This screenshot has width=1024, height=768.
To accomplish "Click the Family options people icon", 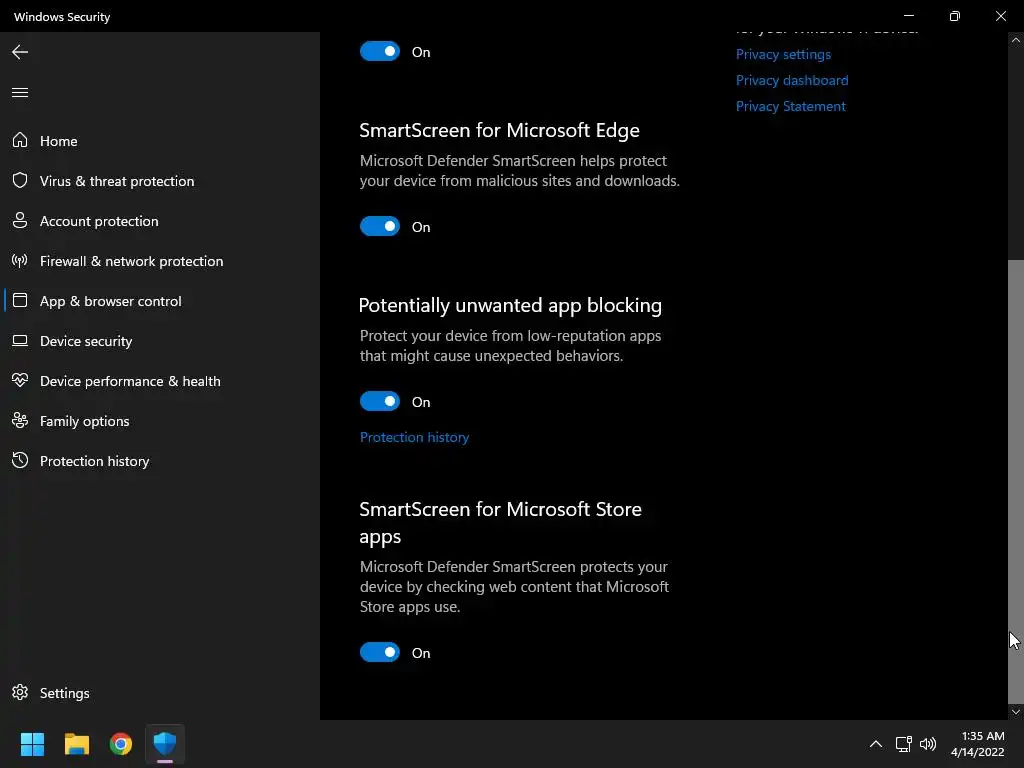I will click(x=20, y=421).
